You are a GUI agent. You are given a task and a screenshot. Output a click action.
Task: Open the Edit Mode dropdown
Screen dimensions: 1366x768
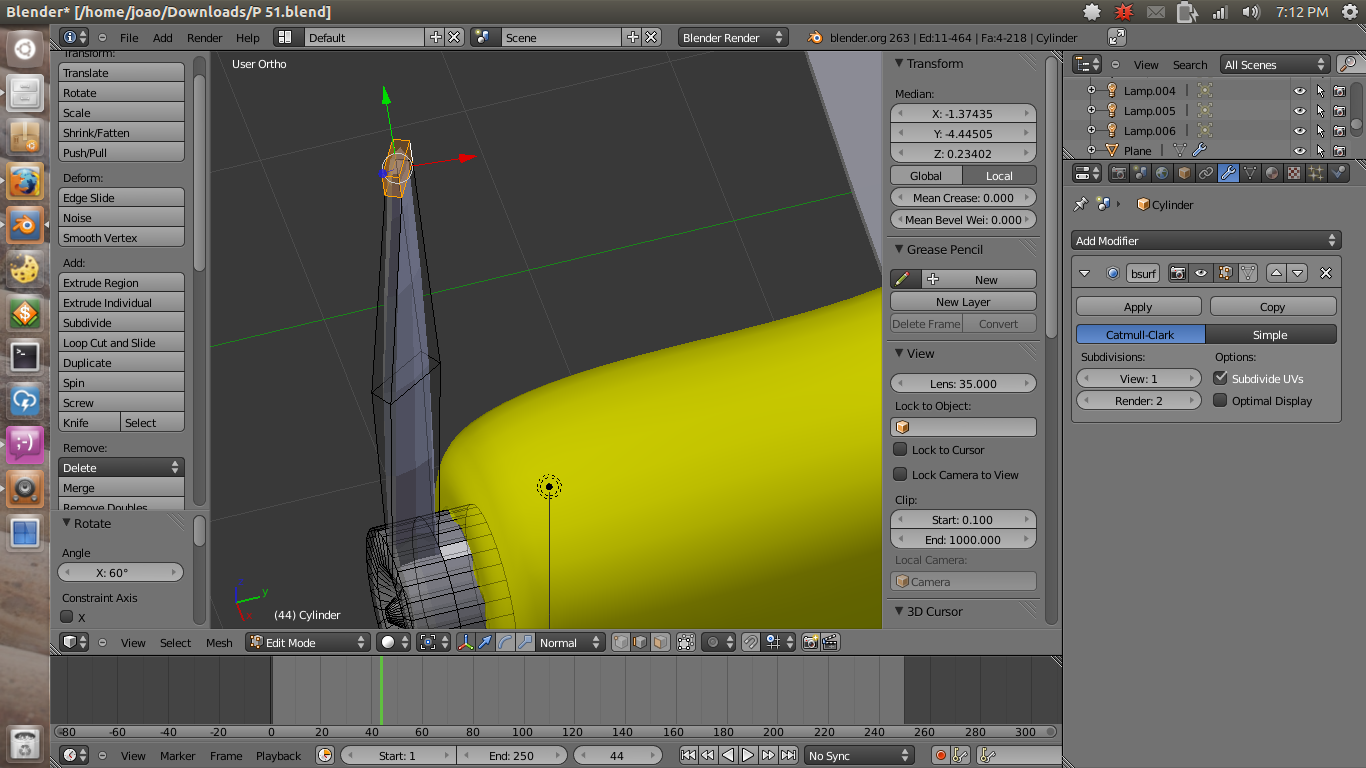[x=307, y=642]
